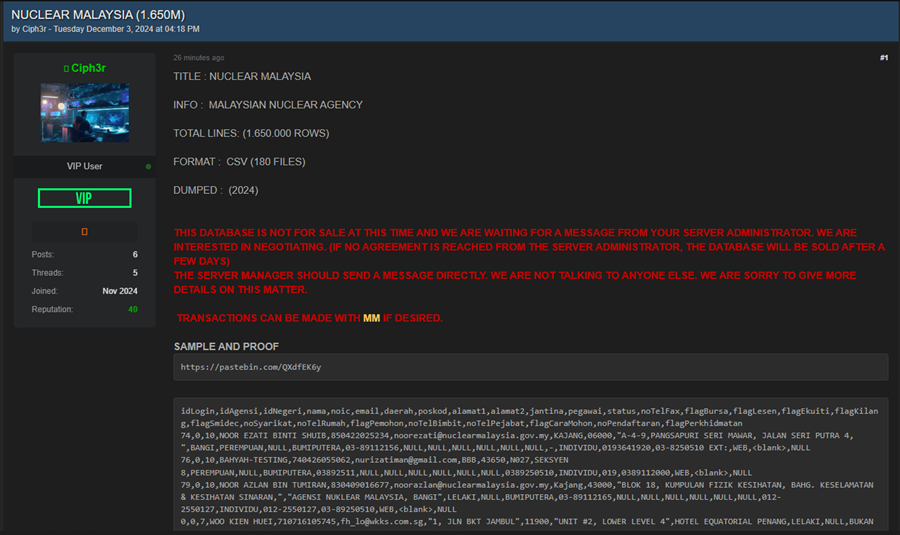Click the red 'THIS DATABASE IS NOT FOR SALE' text
The width and height of the screenshot is (900, 535).
[529, 247]
